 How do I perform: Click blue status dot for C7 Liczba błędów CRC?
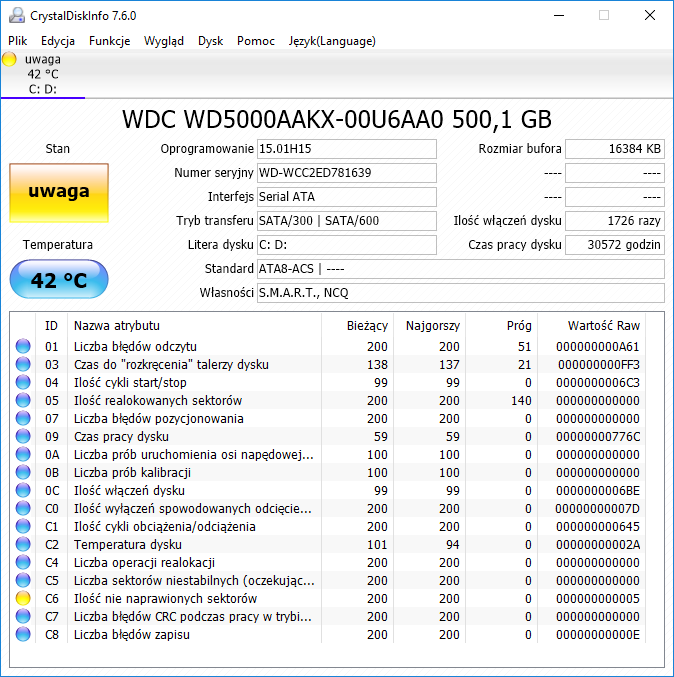23,617
